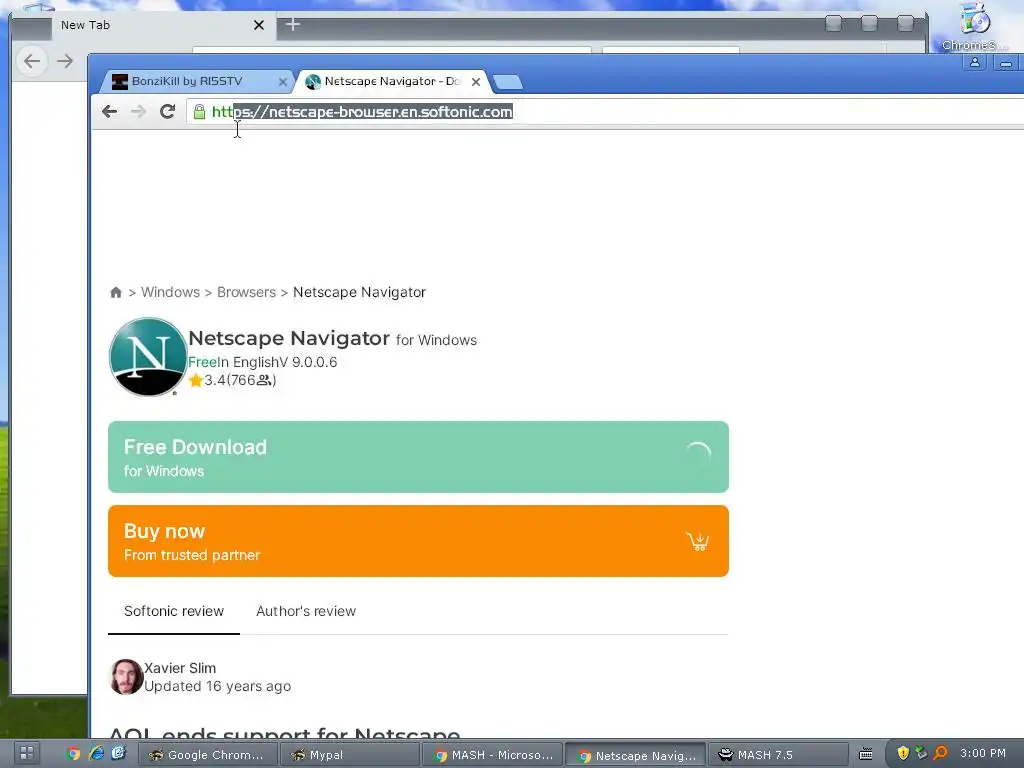Image resolution: width=1024 pixels, height=768 pixels.
Task: Click the Updated 16 years ago text
Action: coord(217,686)
